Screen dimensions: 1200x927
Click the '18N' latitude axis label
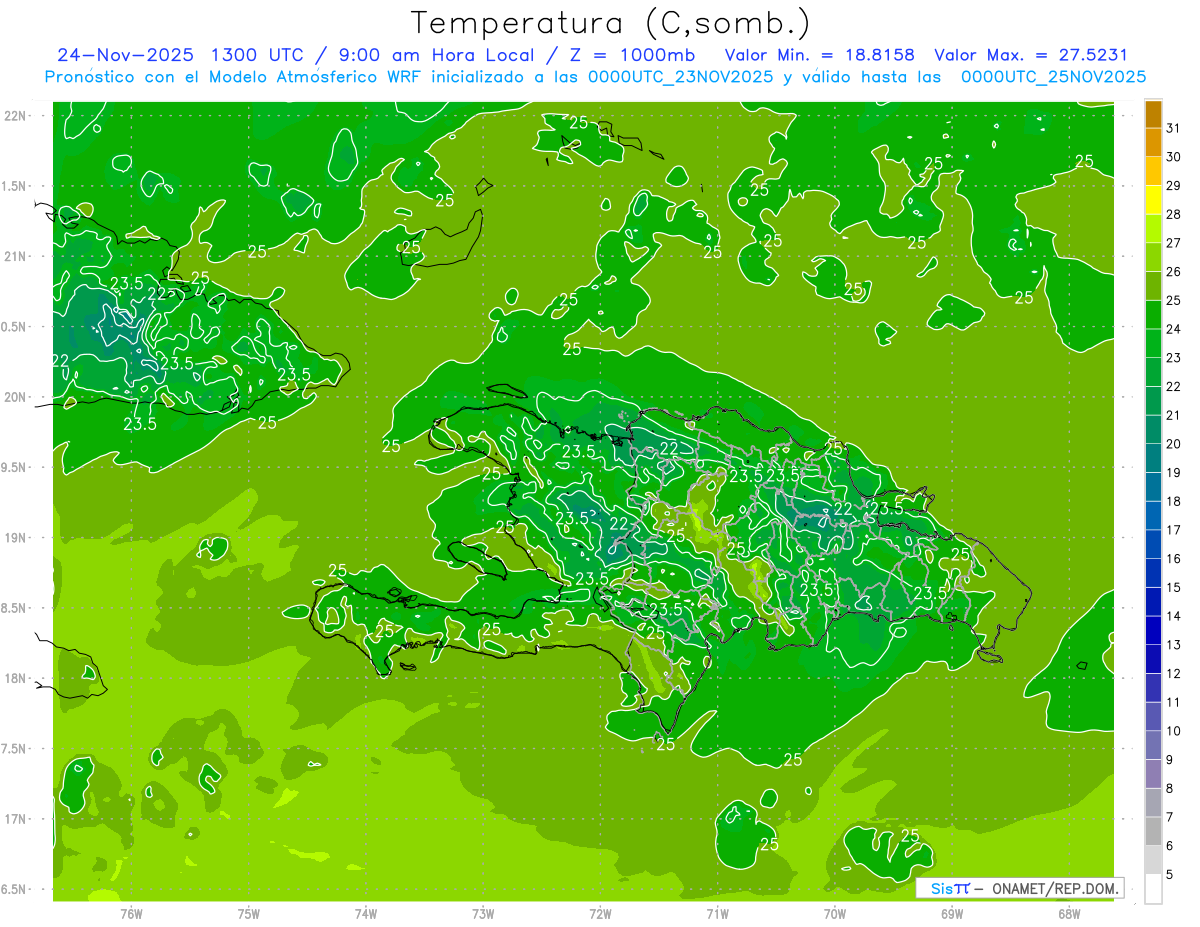15,679
